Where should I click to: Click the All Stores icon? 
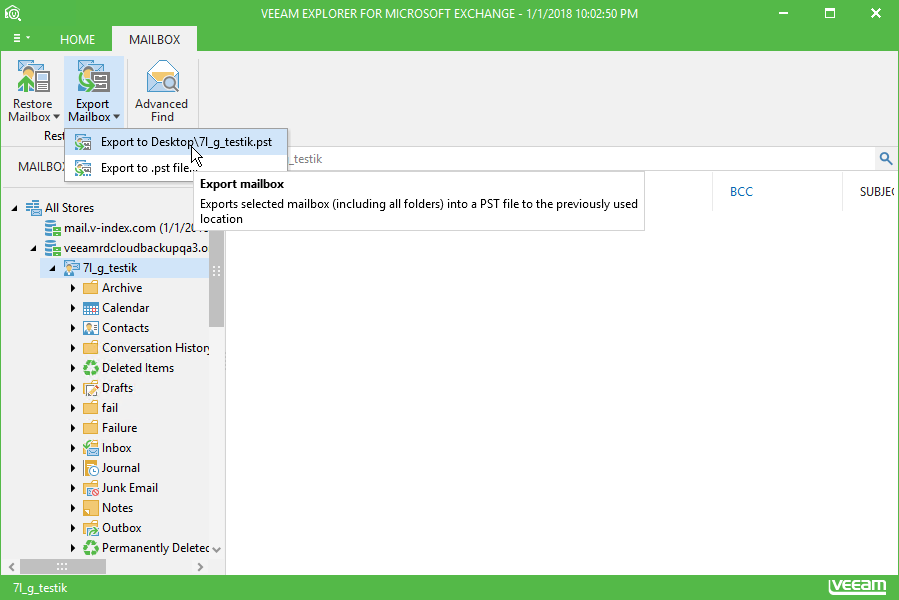33,208
